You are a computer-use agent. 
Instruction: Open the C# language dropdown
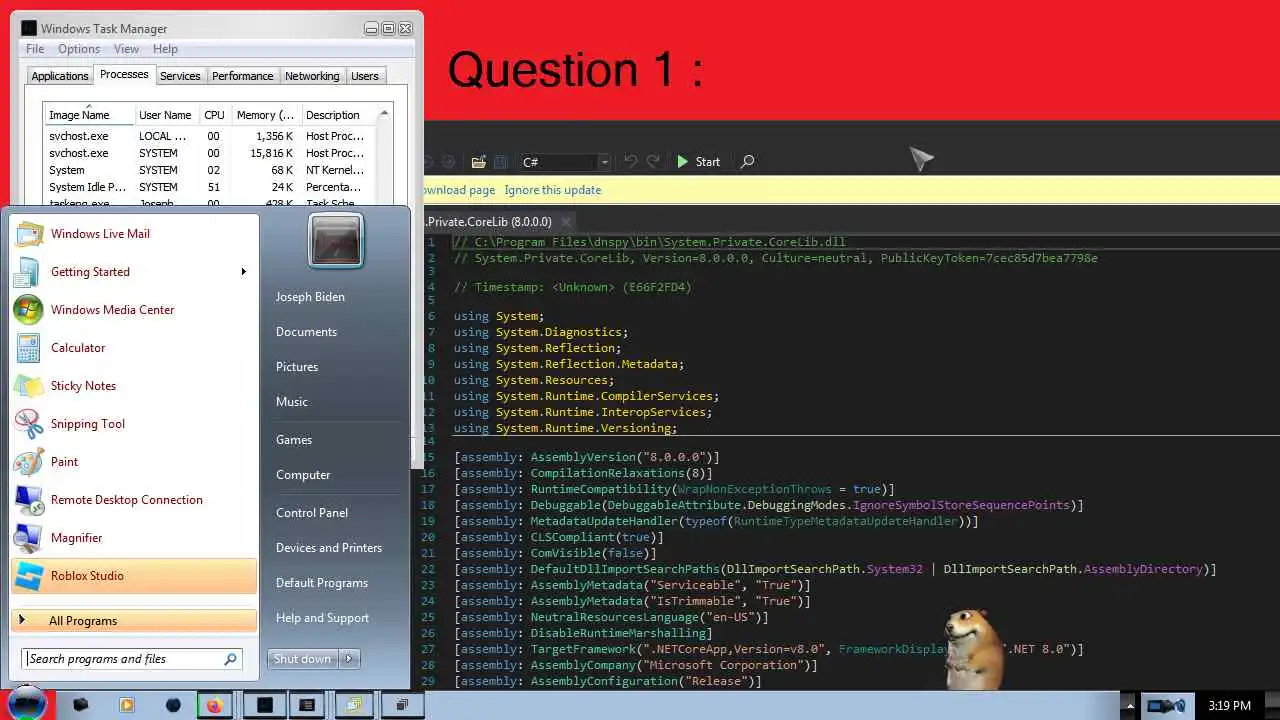[565, 161]
